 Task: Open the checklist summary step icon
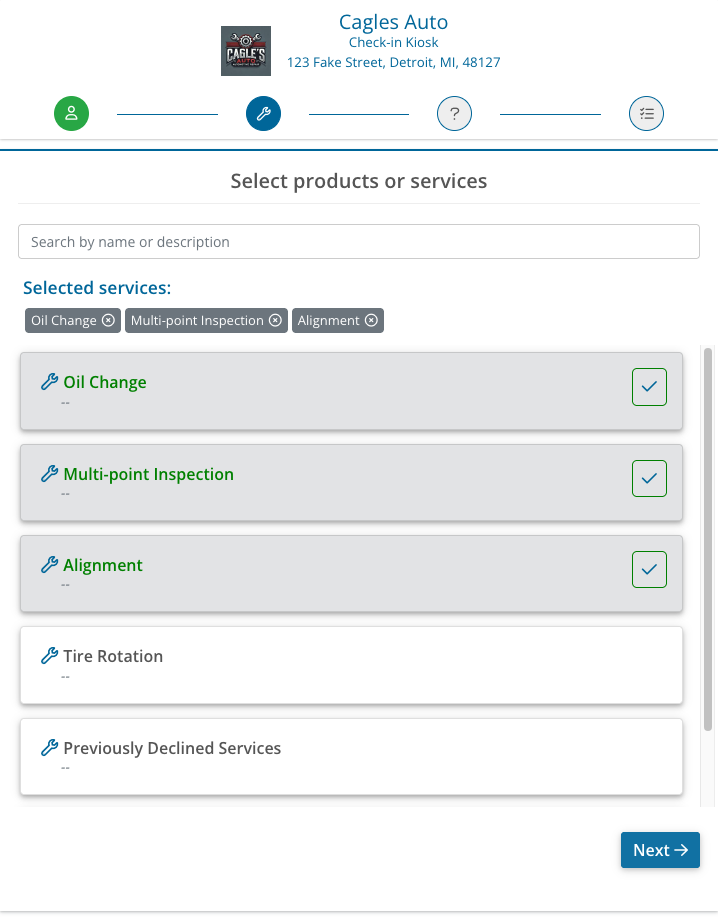tap(646, 114)
